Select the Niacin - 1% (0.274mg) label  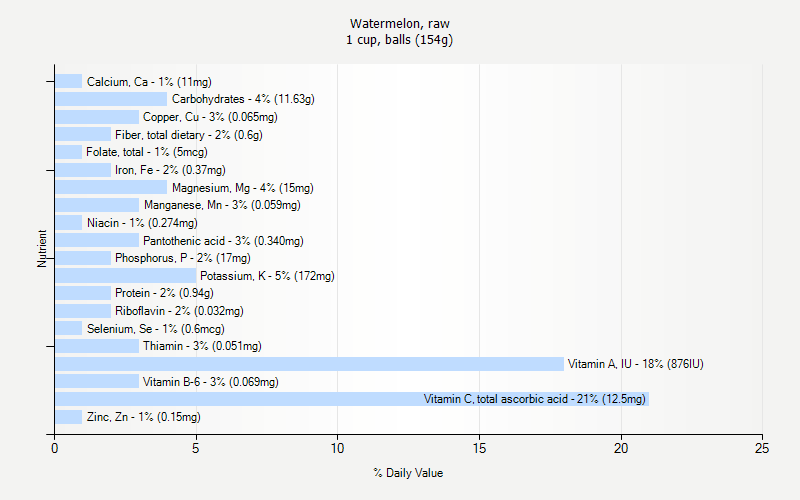(x=142, y=223)
